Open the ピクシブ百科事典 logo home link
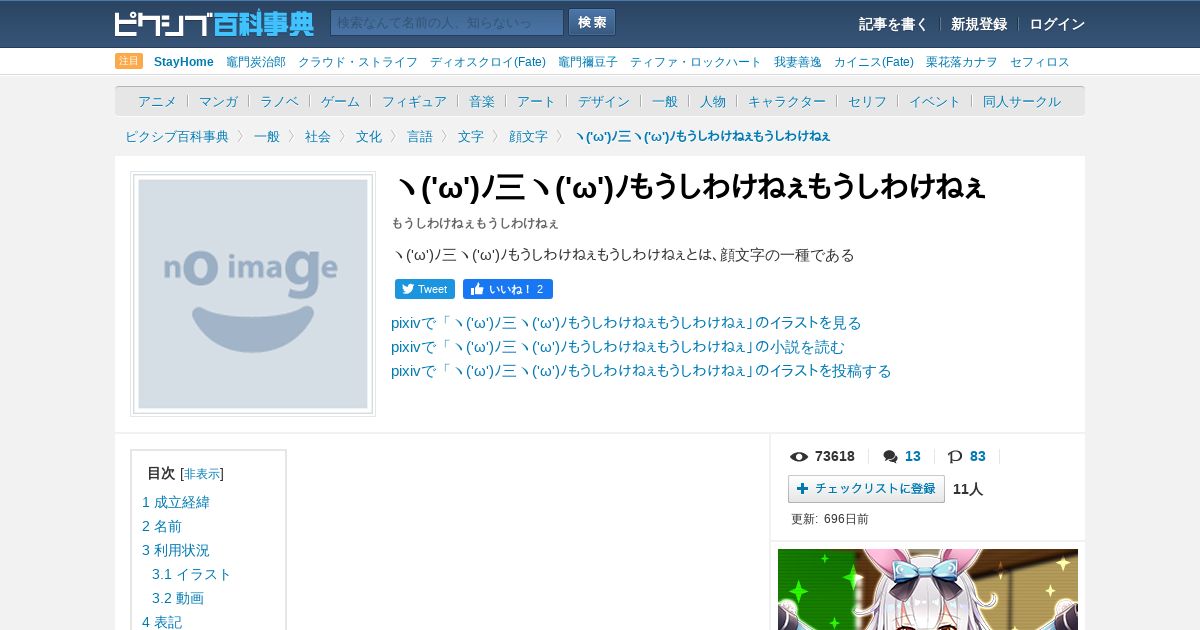Viewport: 1200px width, 630px height. (x=214, y=23)
